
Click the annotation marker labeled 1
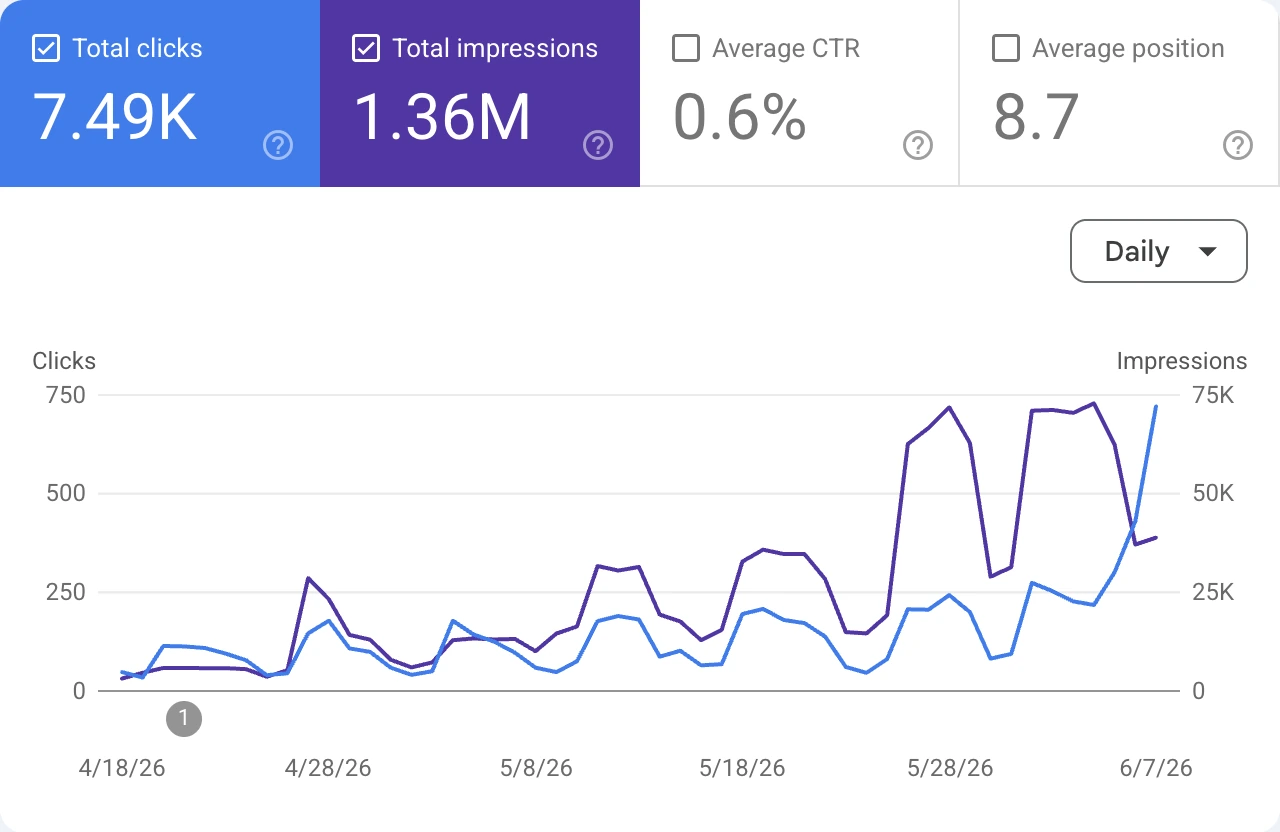pyautogui.click(x=184, y=718)
